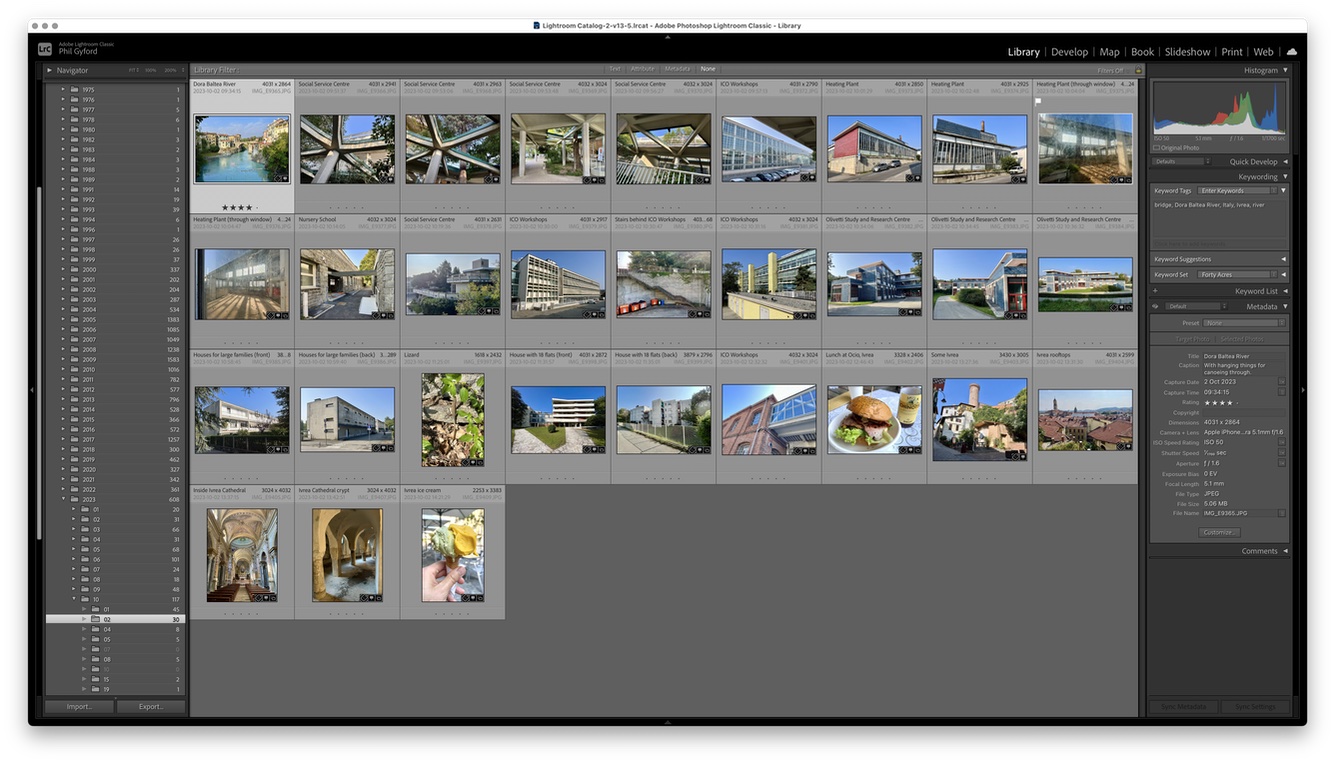Expand the Navigator panel
This screenshot has height=763, width=1336.
(49, 70)
